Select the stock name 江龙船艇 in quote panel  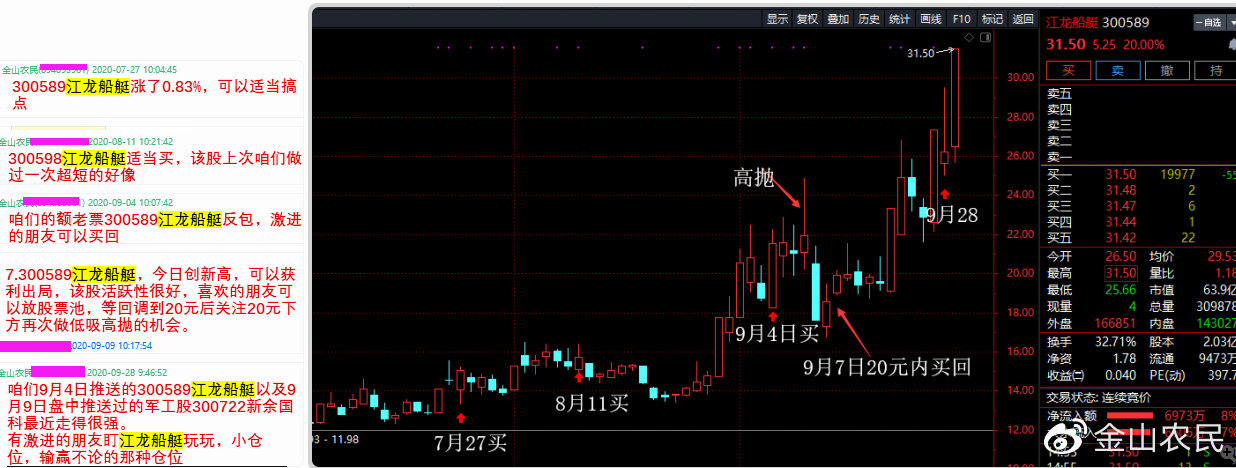coord(1073,23)
